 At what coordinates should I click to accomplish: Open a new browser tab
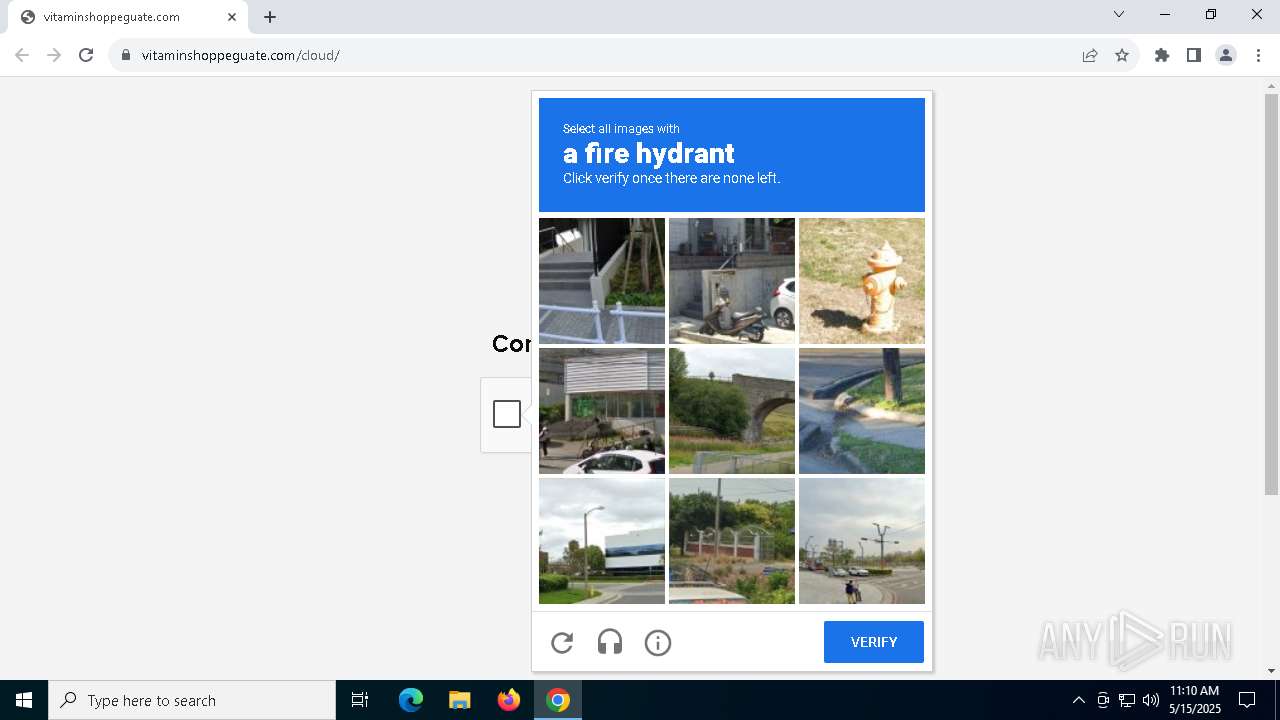tap(270, 17)
